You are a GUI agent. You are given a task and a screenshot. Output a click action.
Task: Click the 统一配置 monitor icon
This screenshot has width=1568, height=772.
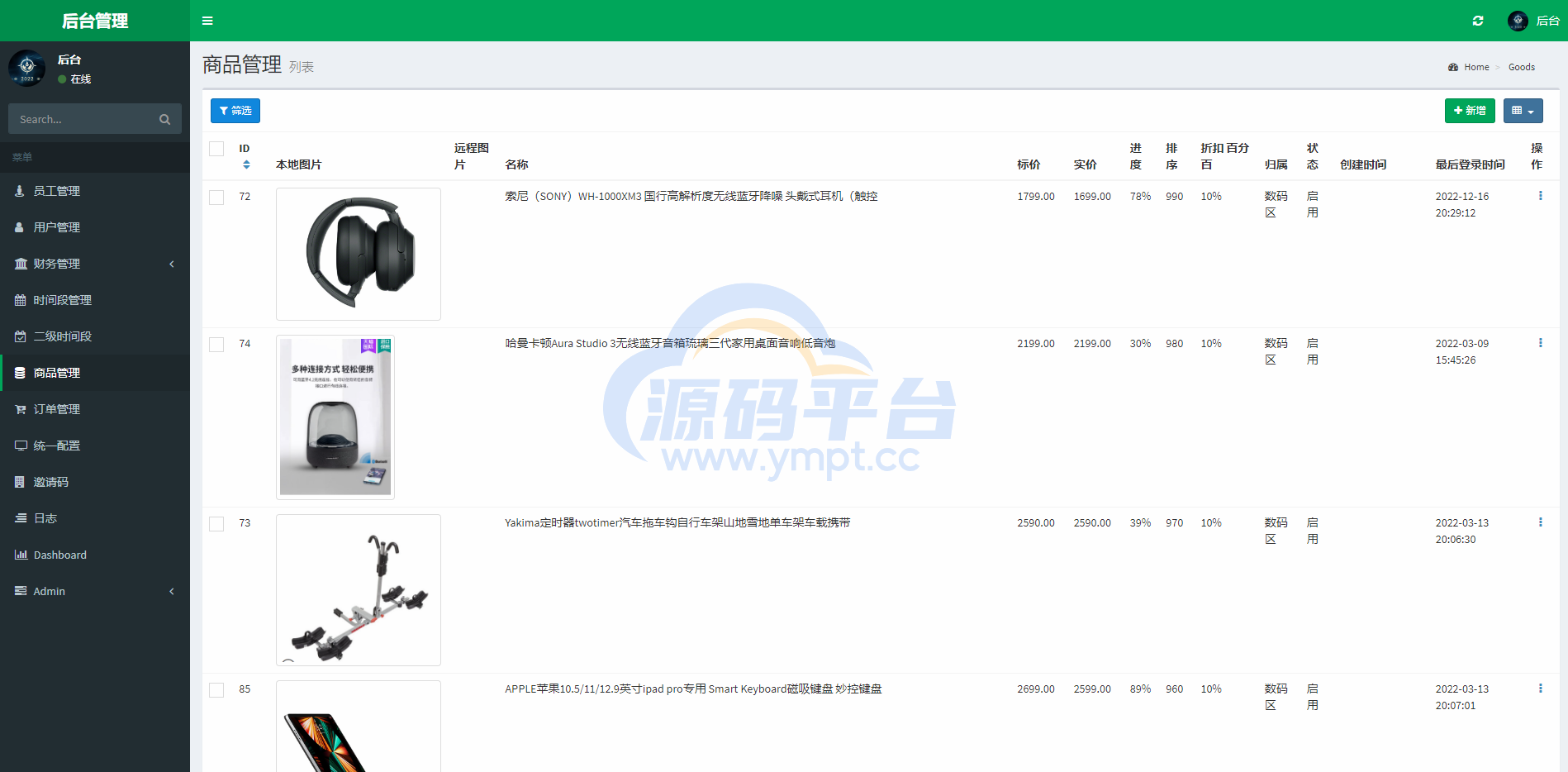pyautogui.click(x=21, y=446)
